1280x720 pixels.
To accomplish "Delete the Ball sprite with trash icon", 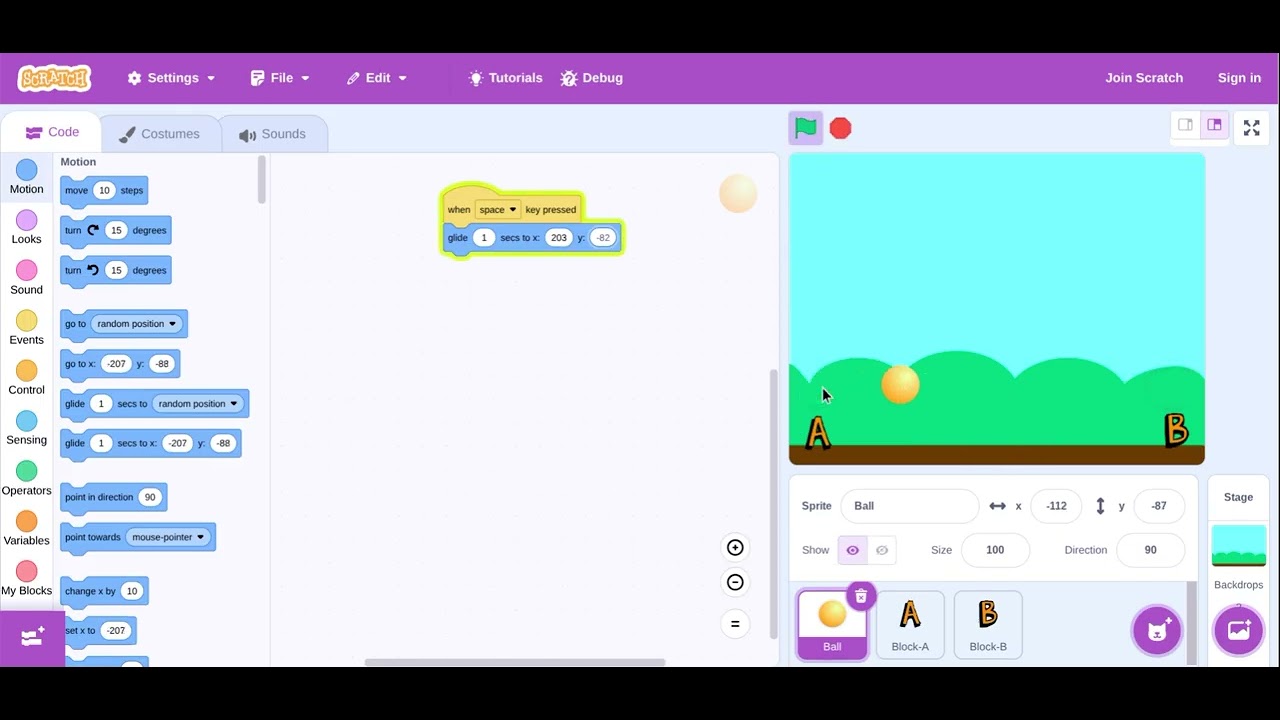I will pos(861,596).
